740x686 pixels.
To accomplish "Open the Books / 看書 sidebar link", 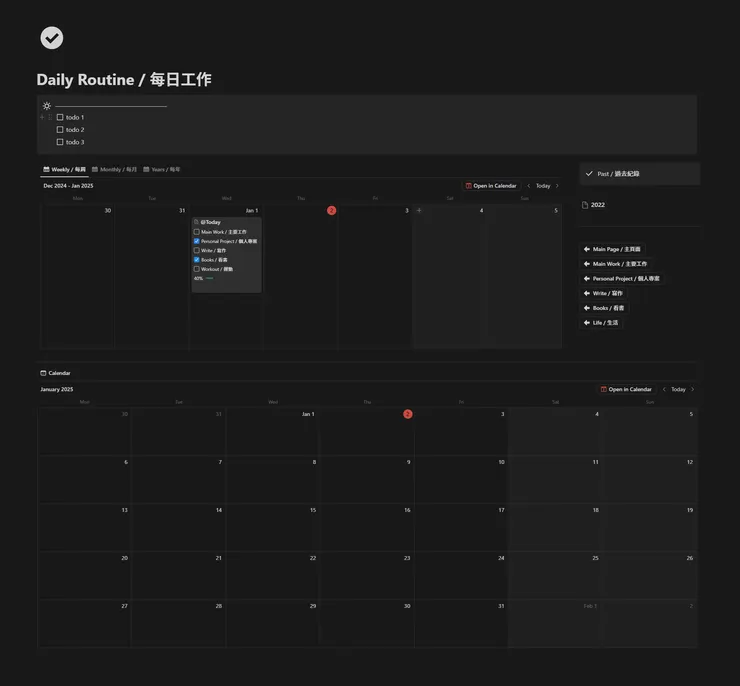I will click(604, 308).
